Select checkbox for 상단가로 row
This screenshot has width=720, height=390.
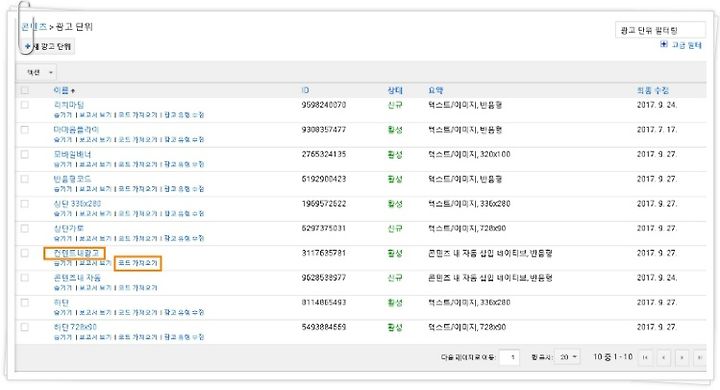pos(25,229)
